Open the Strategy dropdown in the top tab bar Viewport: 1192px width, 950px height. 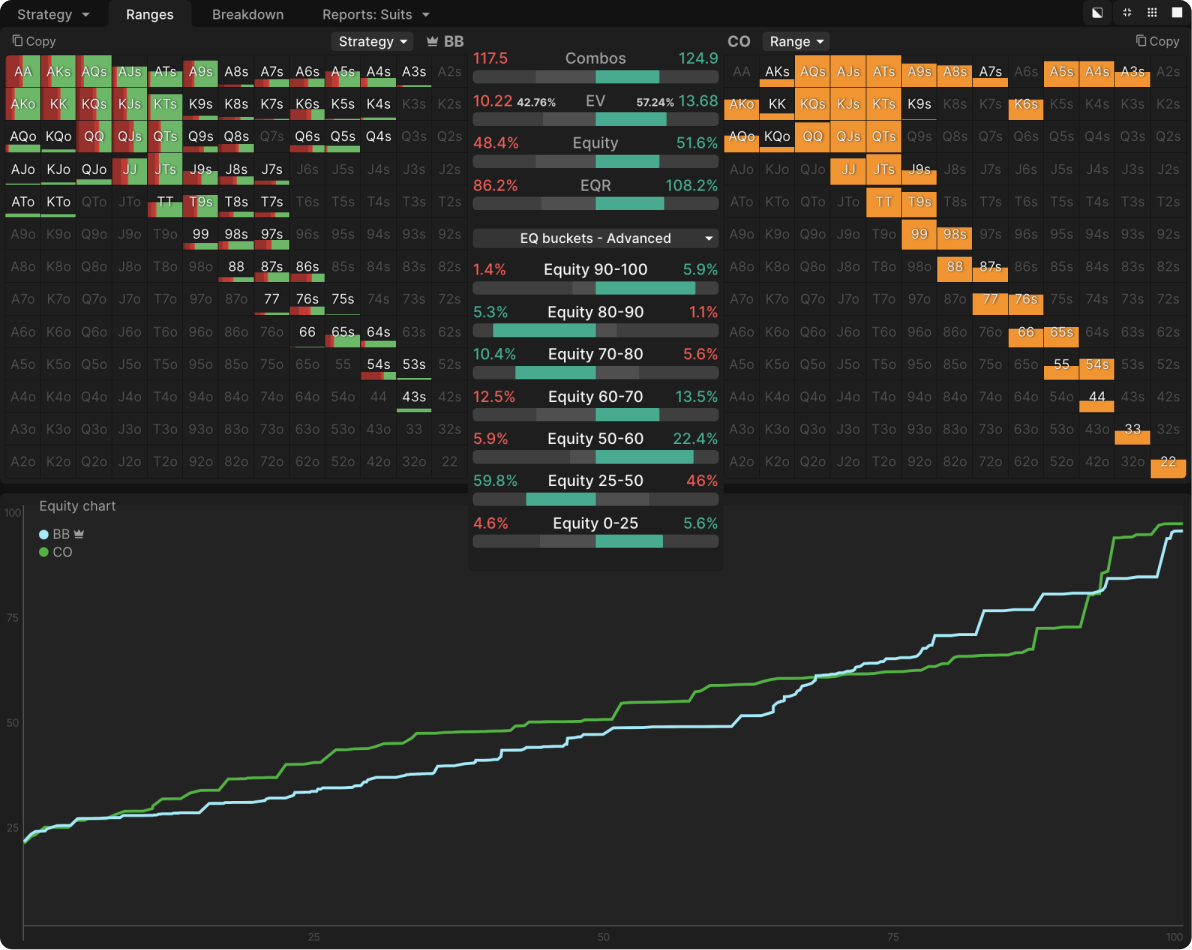point(54,14)
